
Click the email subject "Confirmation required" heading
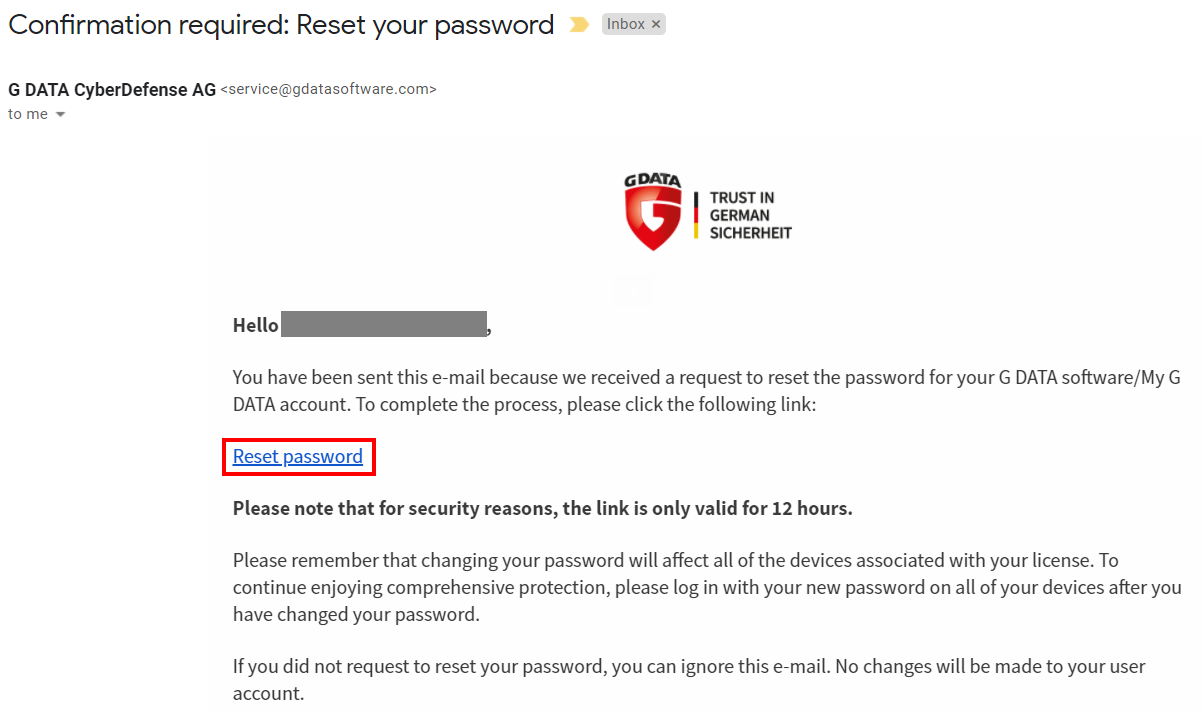click(x=148, y=25)
